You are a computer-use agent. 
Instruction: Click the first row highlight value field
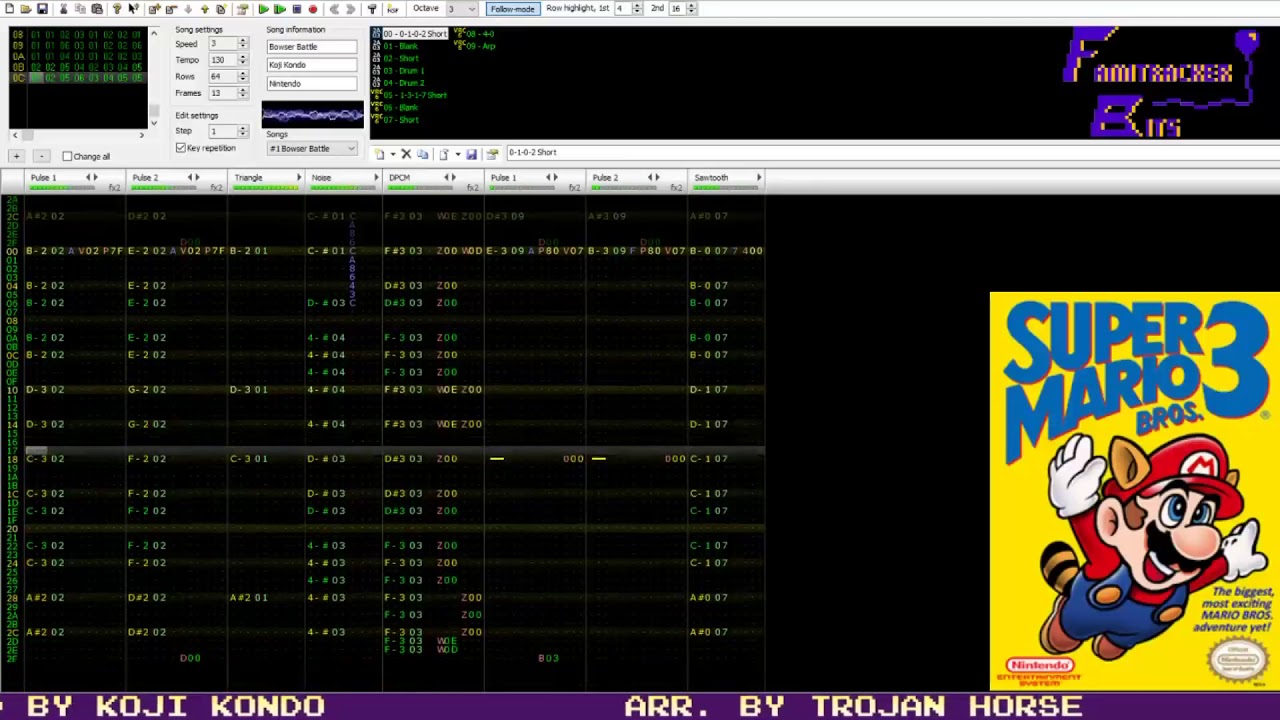coord(623,9)
